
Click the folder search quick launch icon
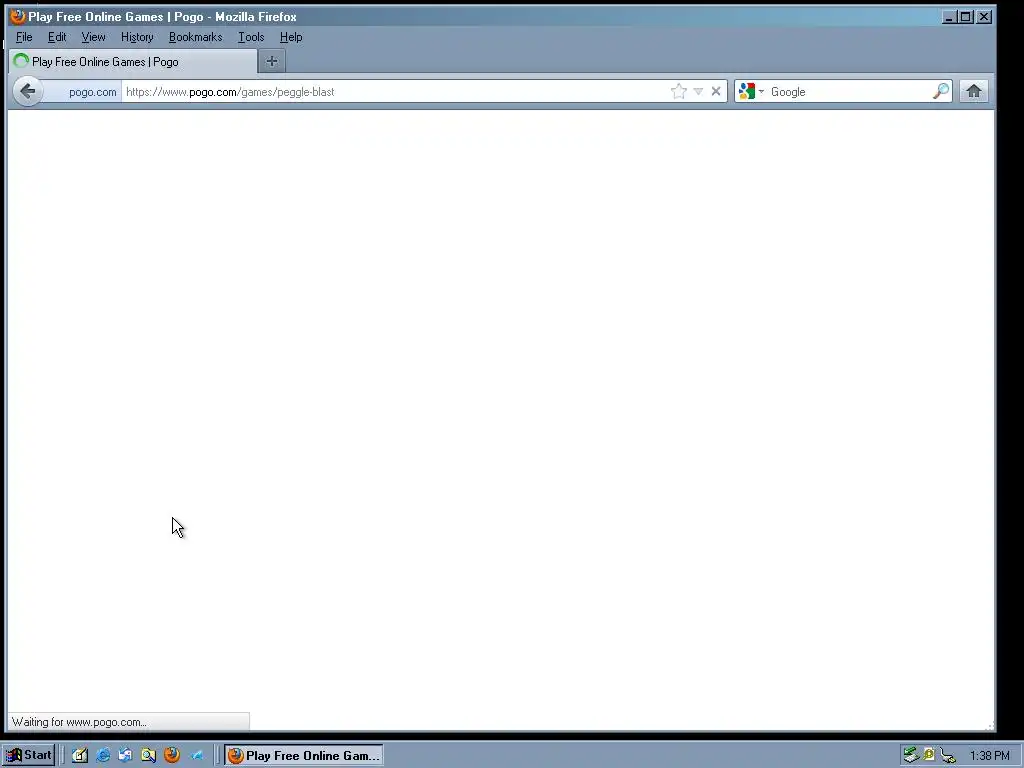click(148, 755)
